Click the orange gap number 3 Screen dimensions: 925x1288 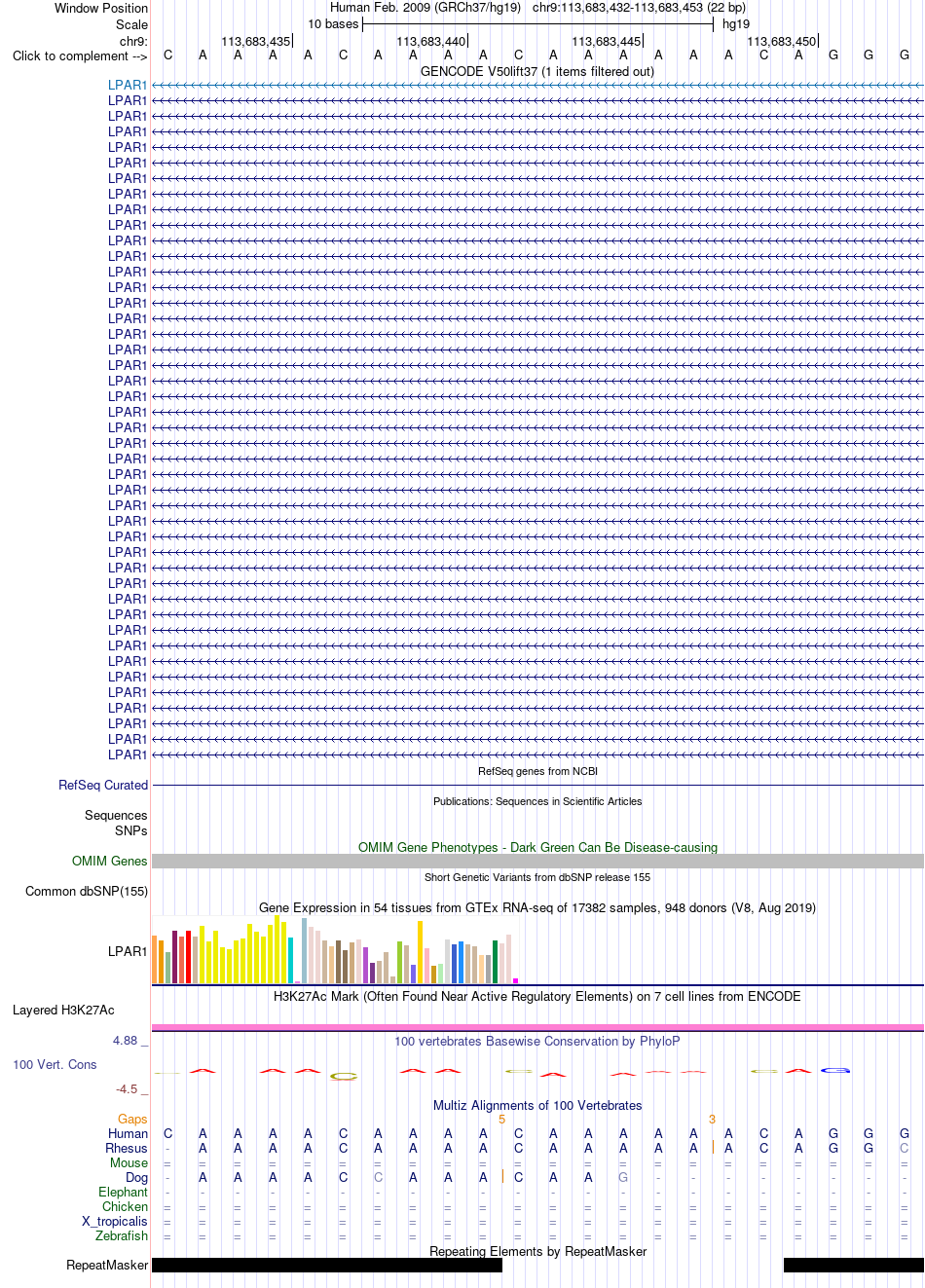coord(713,1119)
